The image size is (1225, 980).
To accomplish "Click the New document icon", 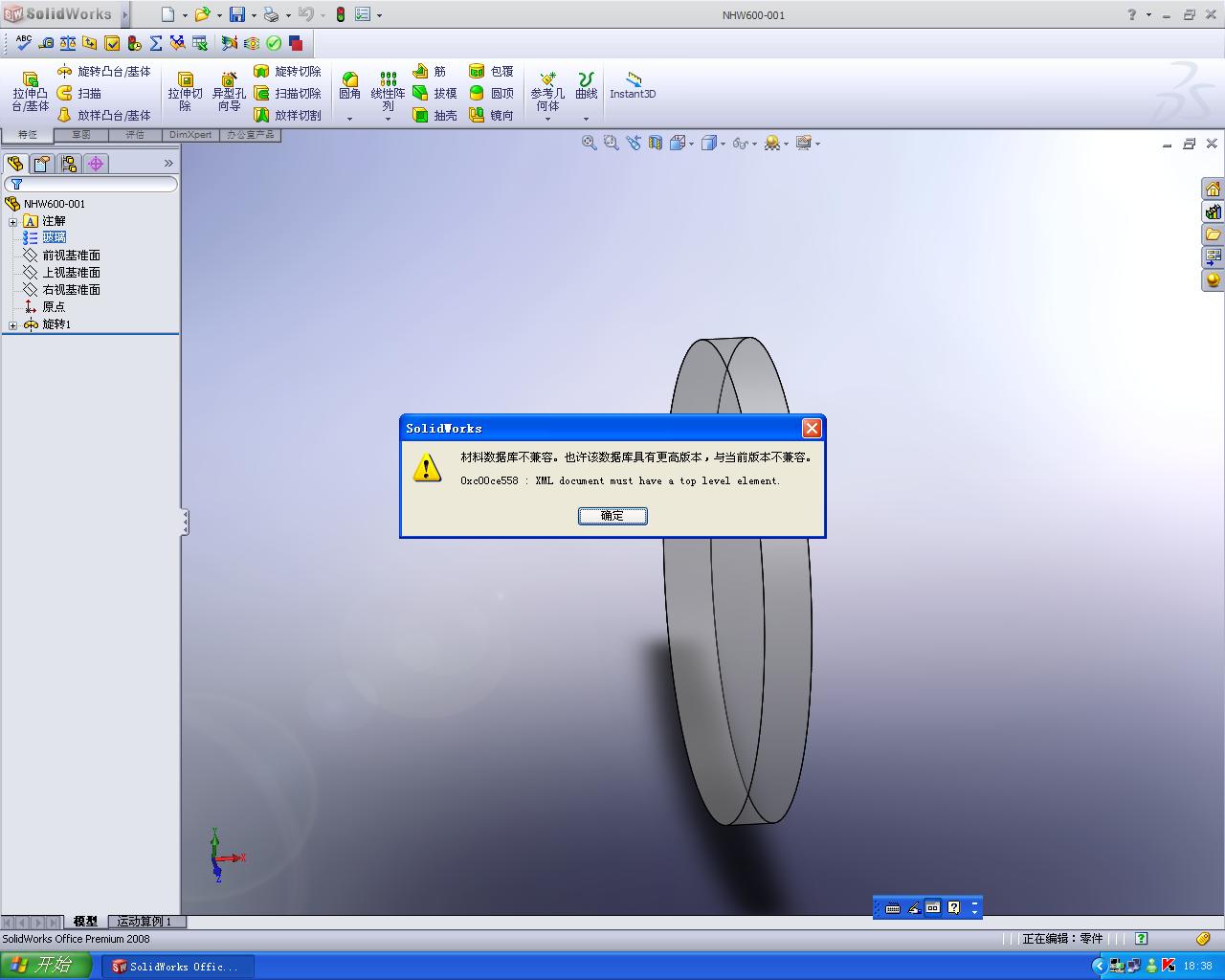I will (x=167, y=14).
